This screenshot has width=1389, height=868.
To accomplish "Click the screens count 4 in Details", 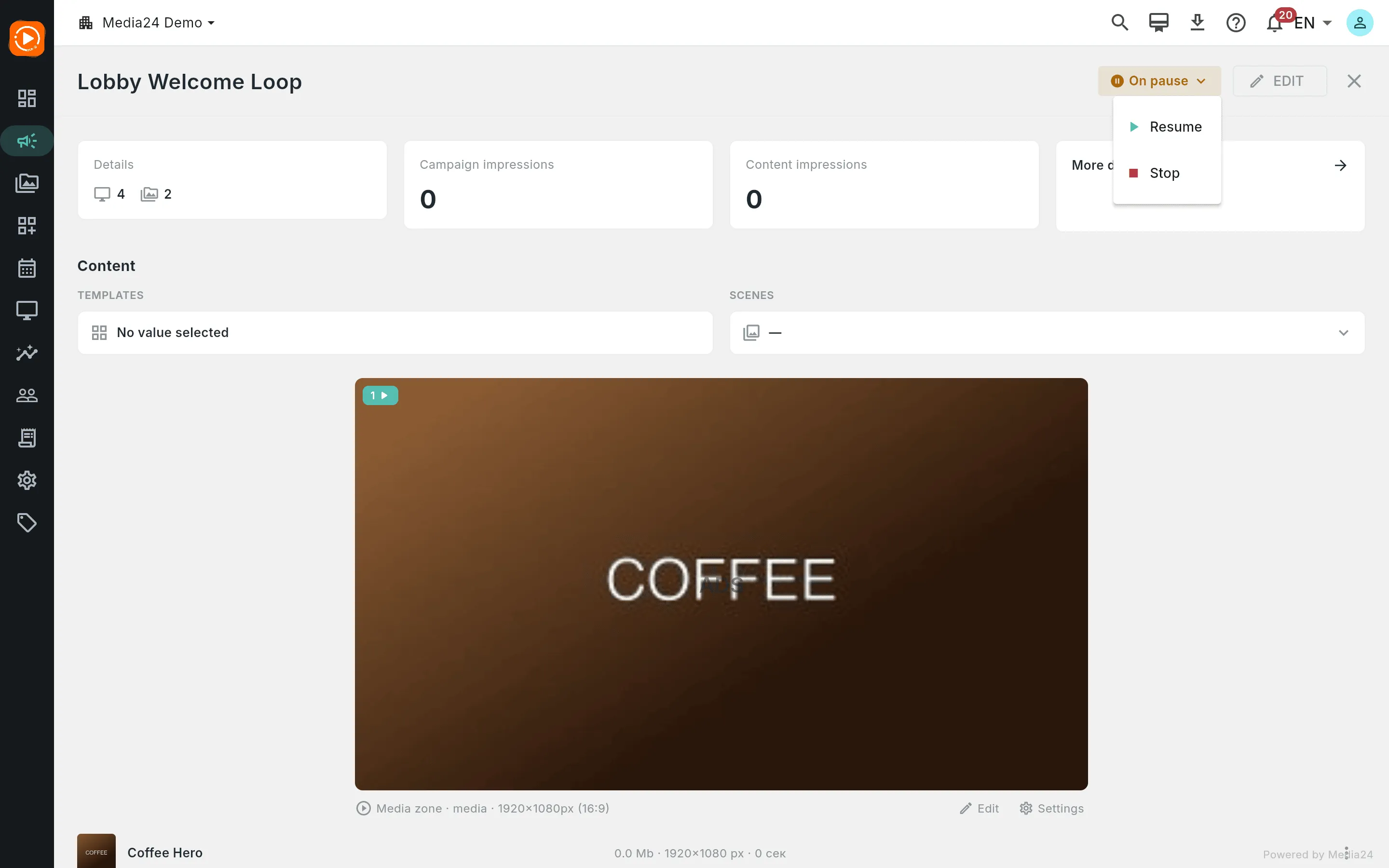I will [109, 194].
